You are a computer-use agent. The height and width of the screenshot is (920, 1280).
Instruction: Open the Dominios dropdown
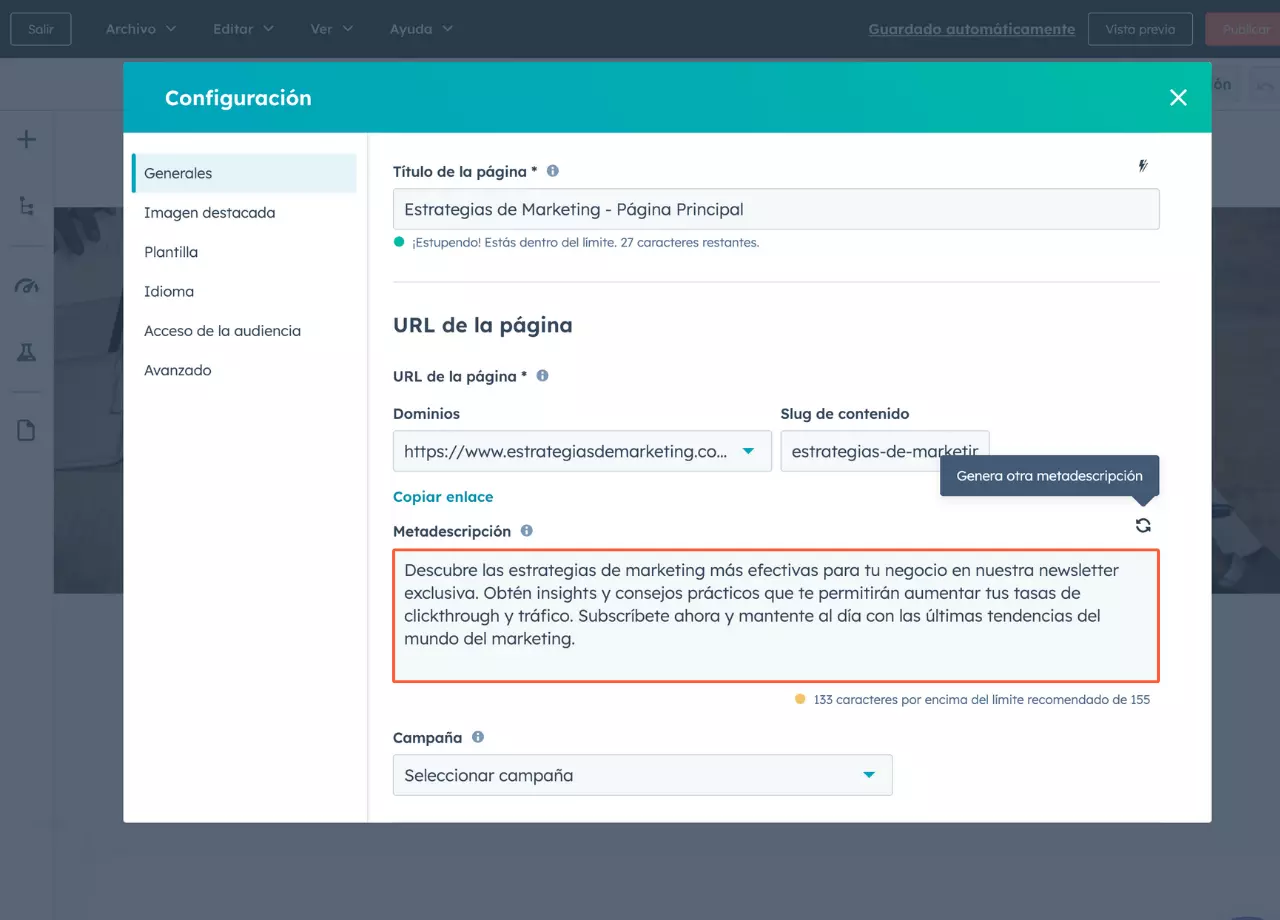[582, 451]
